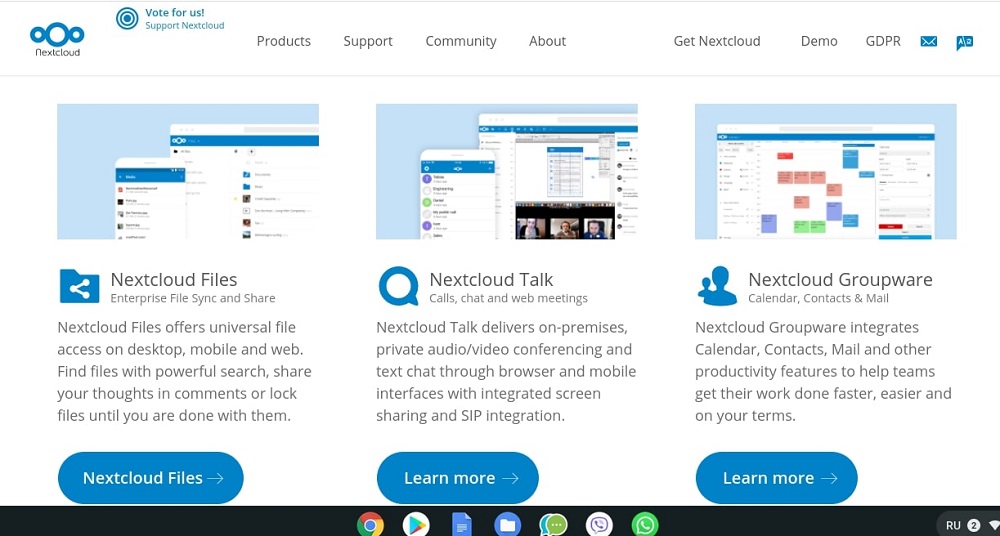Open the Nextcloud Files screenshot image

188,172
